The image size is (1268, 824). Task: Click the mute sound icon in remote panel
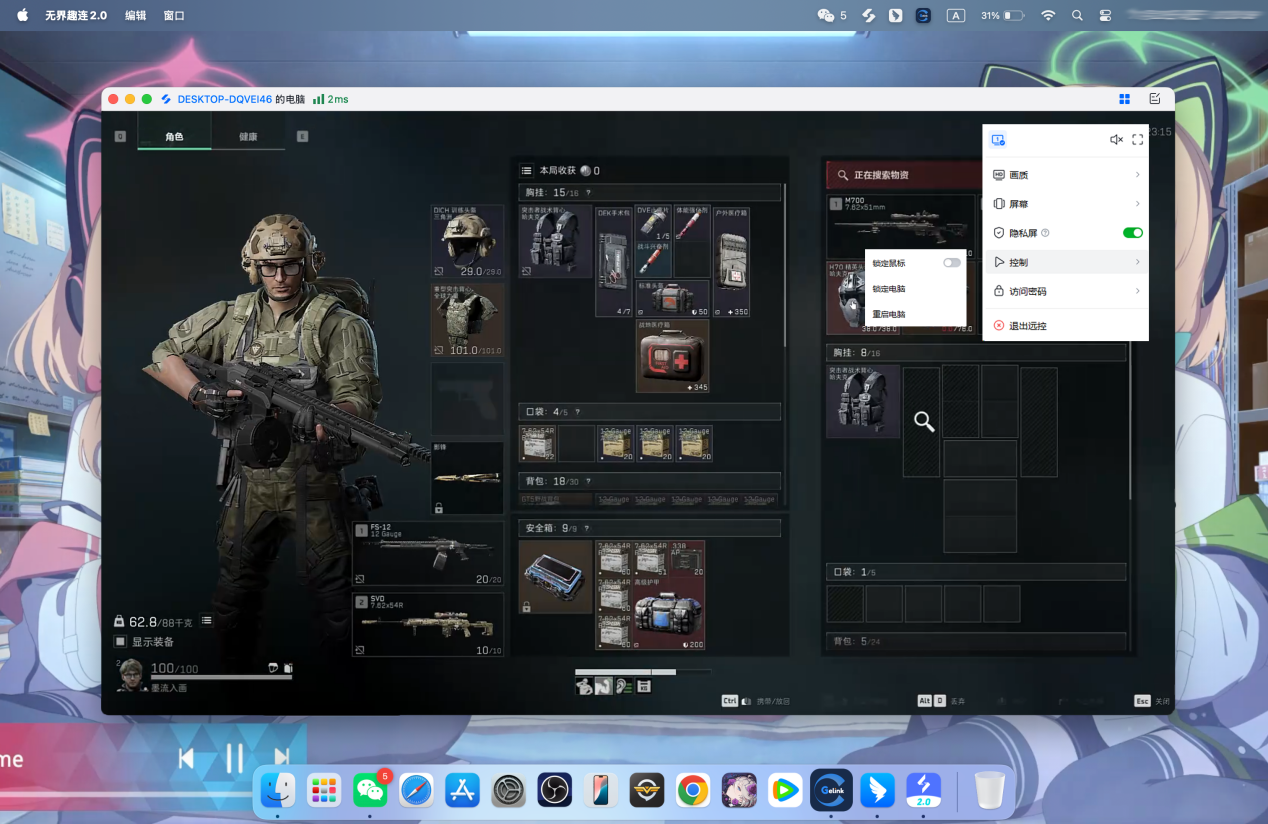pos(1116,140)
